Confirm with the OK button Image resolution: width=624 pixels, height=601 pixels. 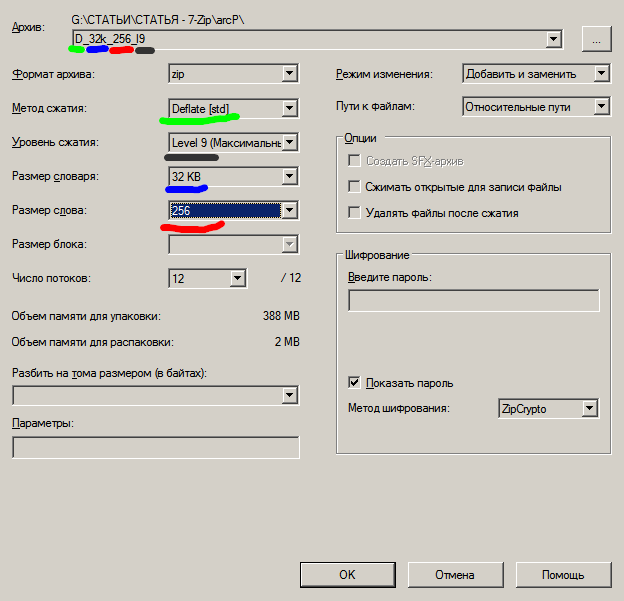click(x=347, y=575)
